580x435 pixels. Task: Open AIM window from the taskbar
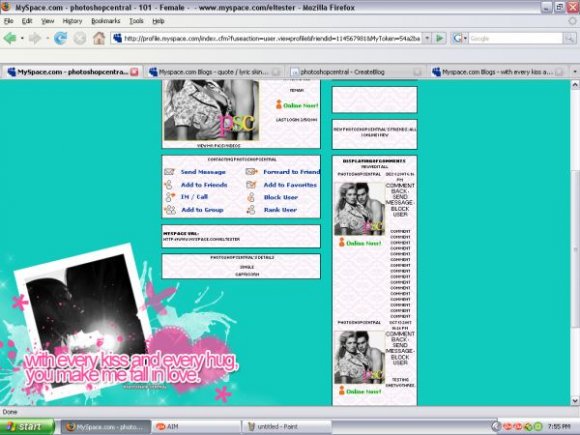tap(196, 427)
